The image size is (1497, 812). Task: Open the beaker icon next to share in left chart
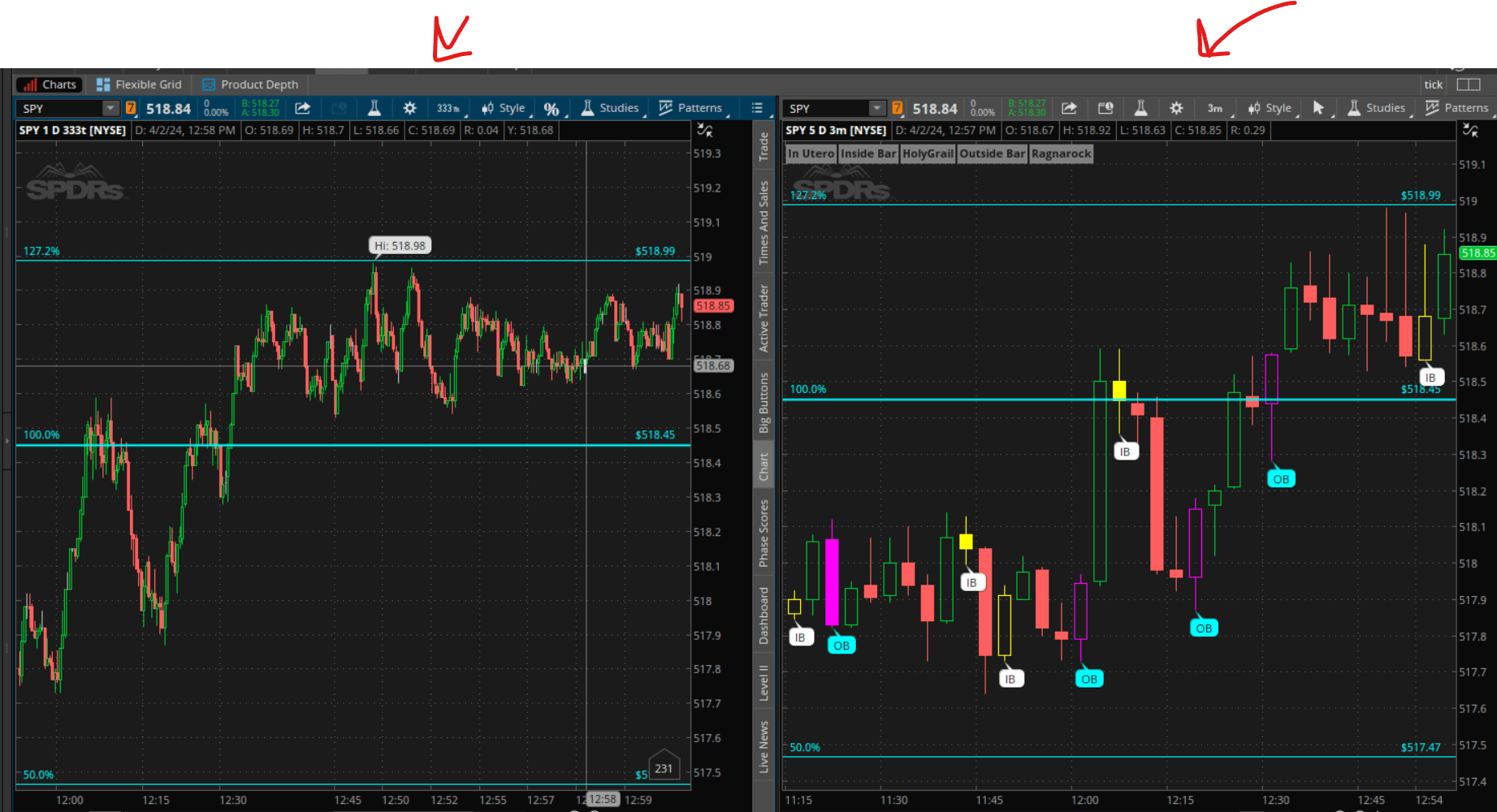(374, 108)
